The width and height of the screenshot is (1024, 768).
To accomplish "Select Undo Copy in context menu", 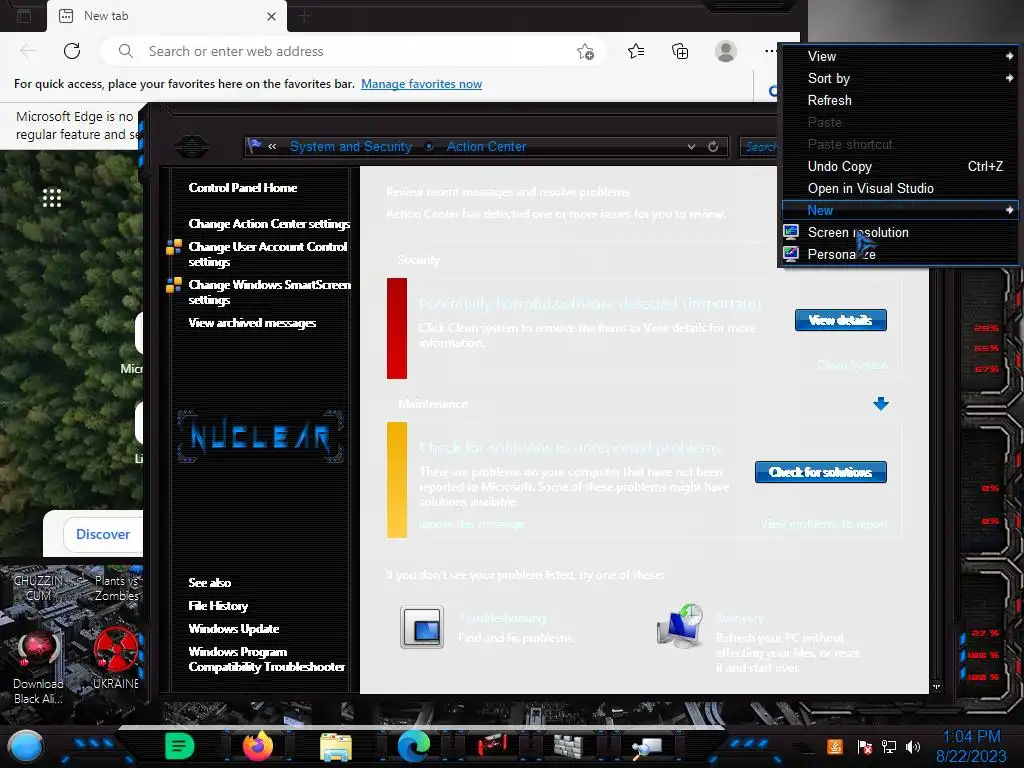I will tap(899, 167).
